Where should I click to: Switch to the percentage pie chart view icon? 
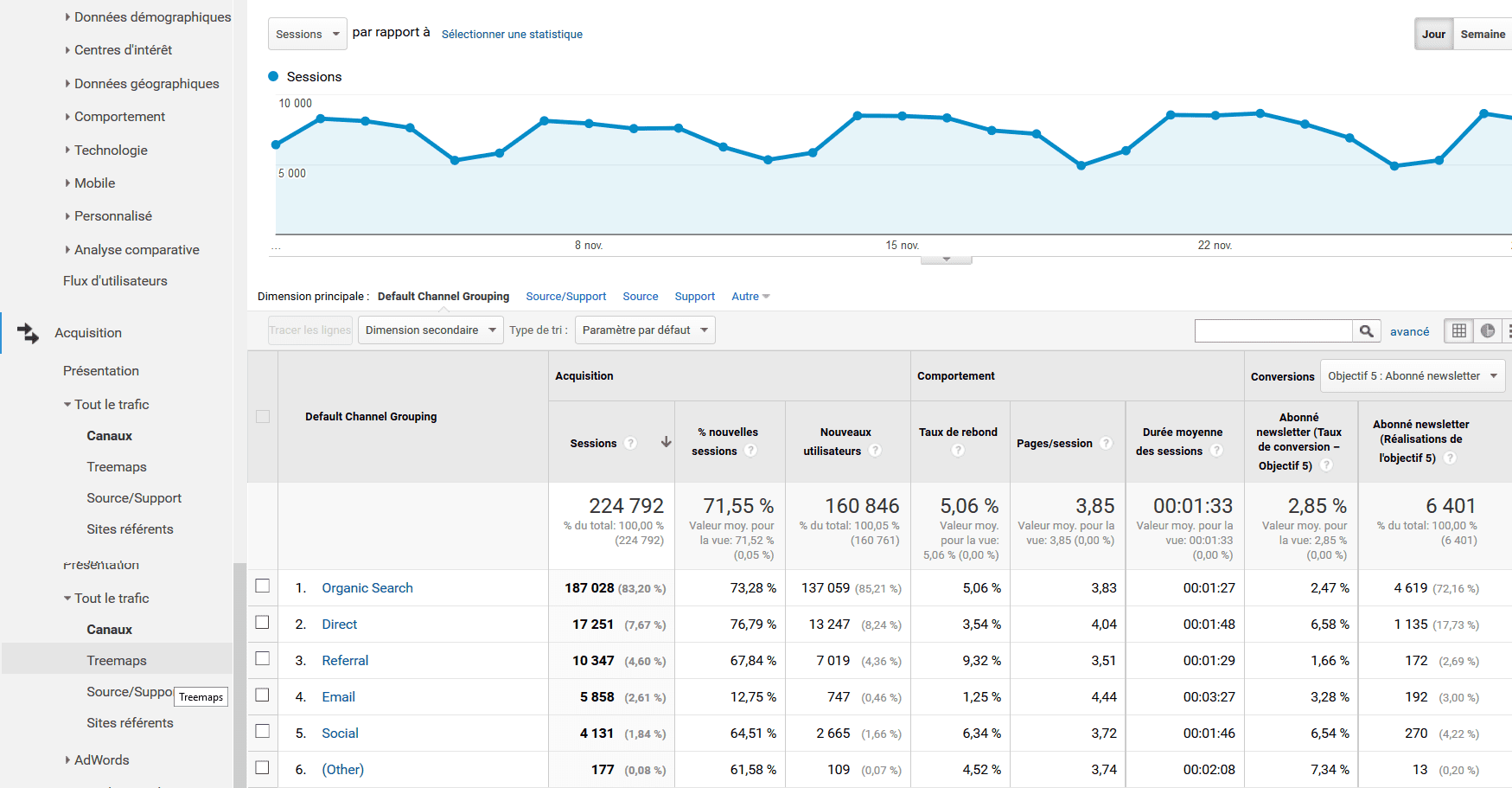tap(1488, 330)
